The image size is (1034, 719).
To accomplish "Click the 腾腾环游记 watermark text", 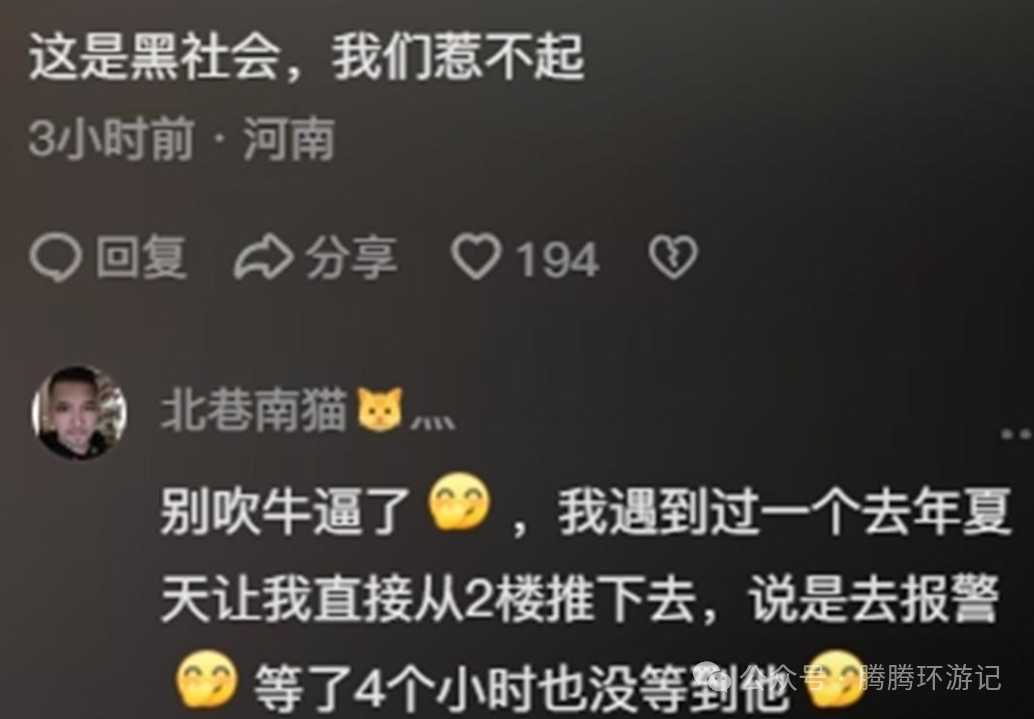I will [930, 679].
